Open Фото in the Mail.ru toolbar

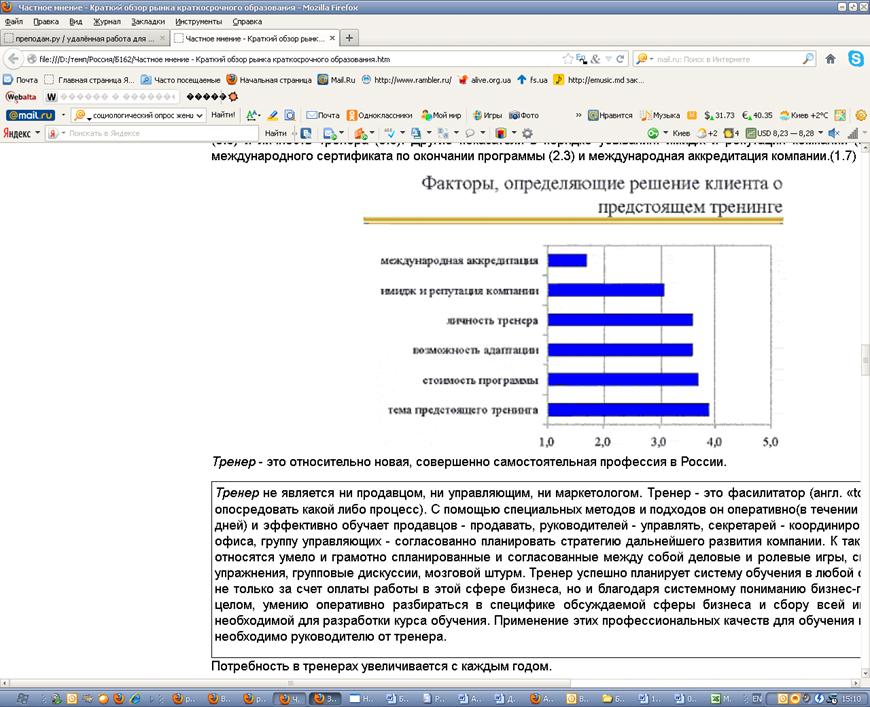[x=524, y=115]
